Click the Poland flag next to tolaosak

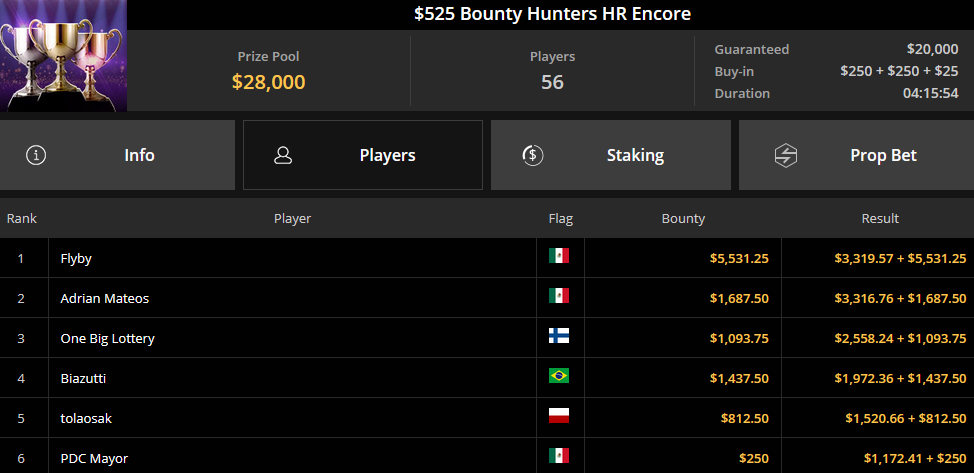point(559,416)
